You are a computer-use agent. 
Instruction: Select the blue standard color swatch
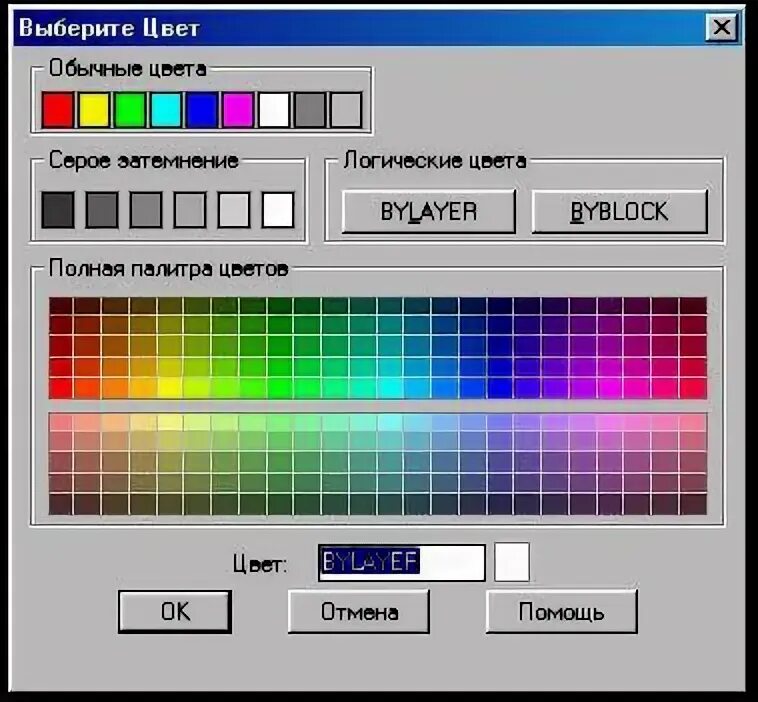tap(202, 110)
